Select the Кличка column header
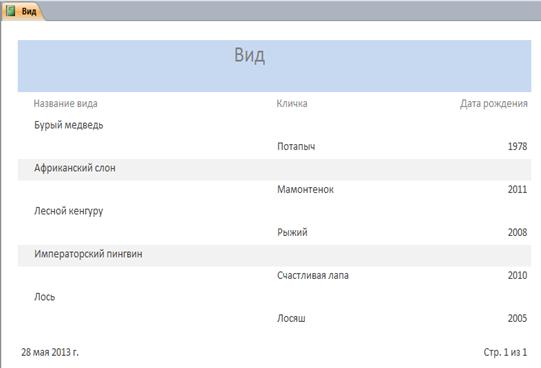This screenshot has height=368, width=541. tap(292, 103)
